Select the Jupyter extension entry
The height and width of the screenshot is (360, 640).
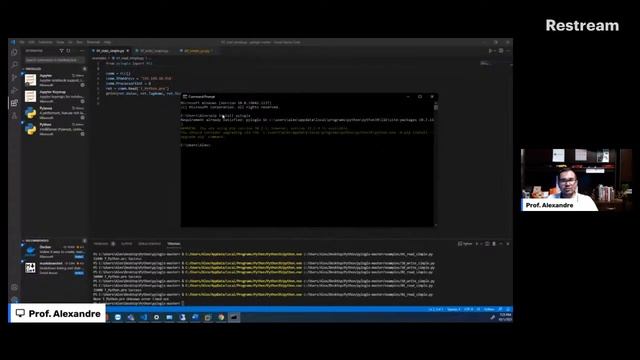54,80
